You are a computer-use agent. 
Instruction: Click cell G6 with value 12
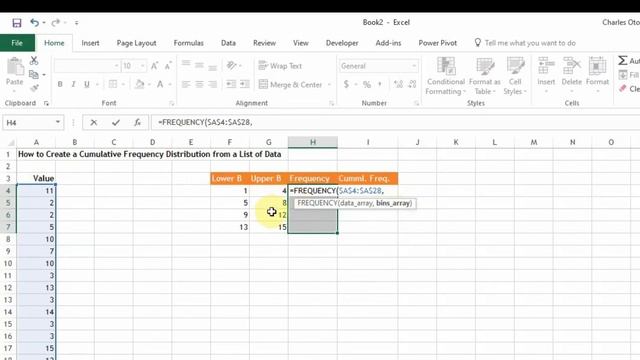(269, 215)
